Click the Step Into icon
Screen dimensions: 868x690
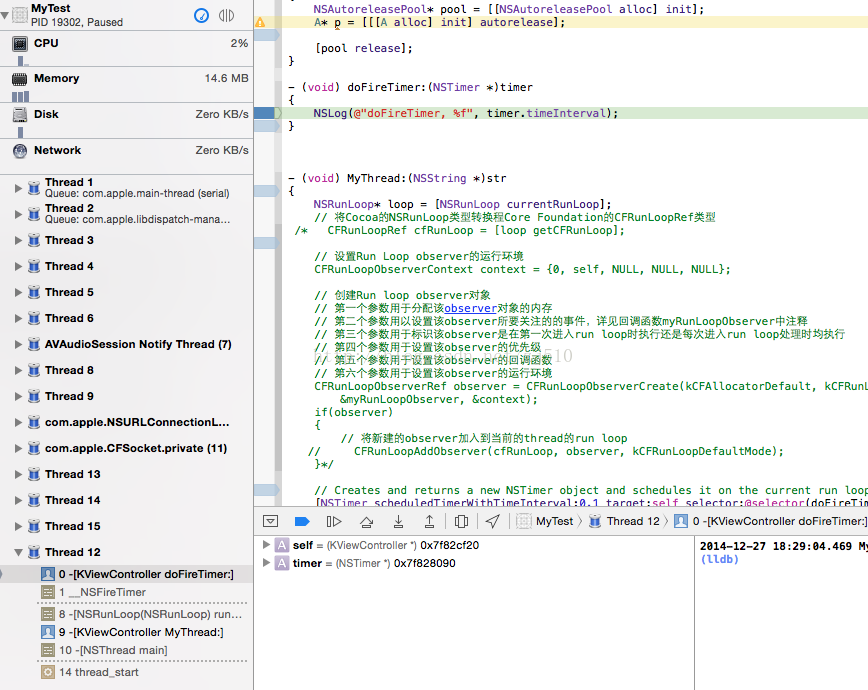tap(399, 521)
